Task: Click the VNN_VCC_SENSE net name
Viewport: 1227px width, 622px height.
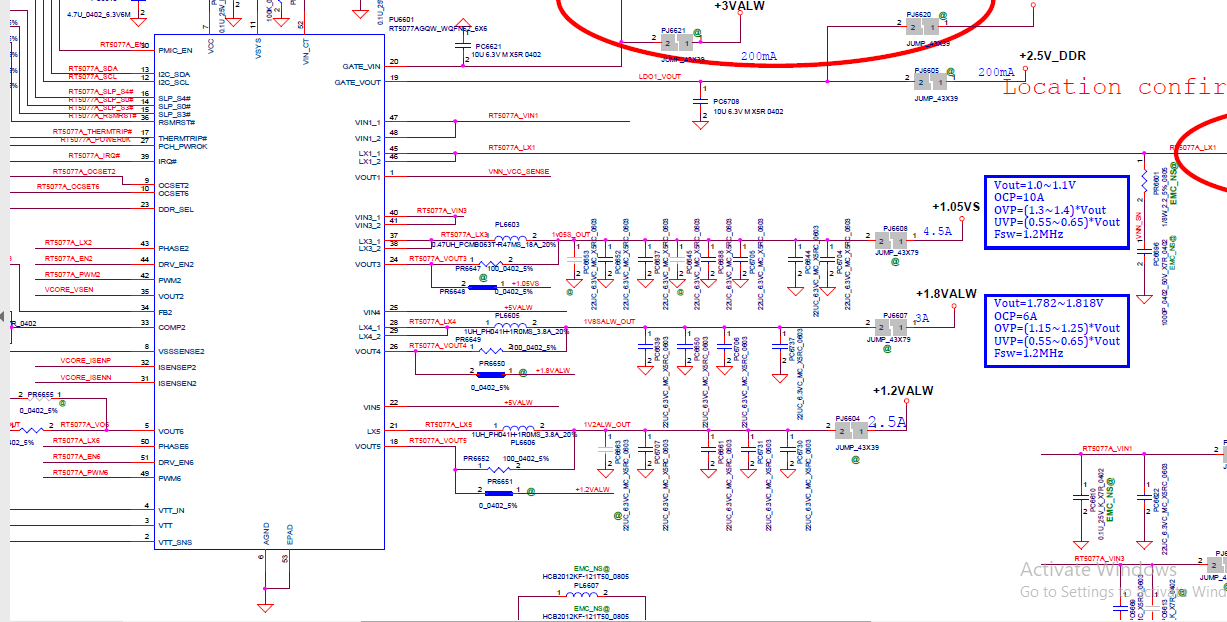Action: pos(519,171)
